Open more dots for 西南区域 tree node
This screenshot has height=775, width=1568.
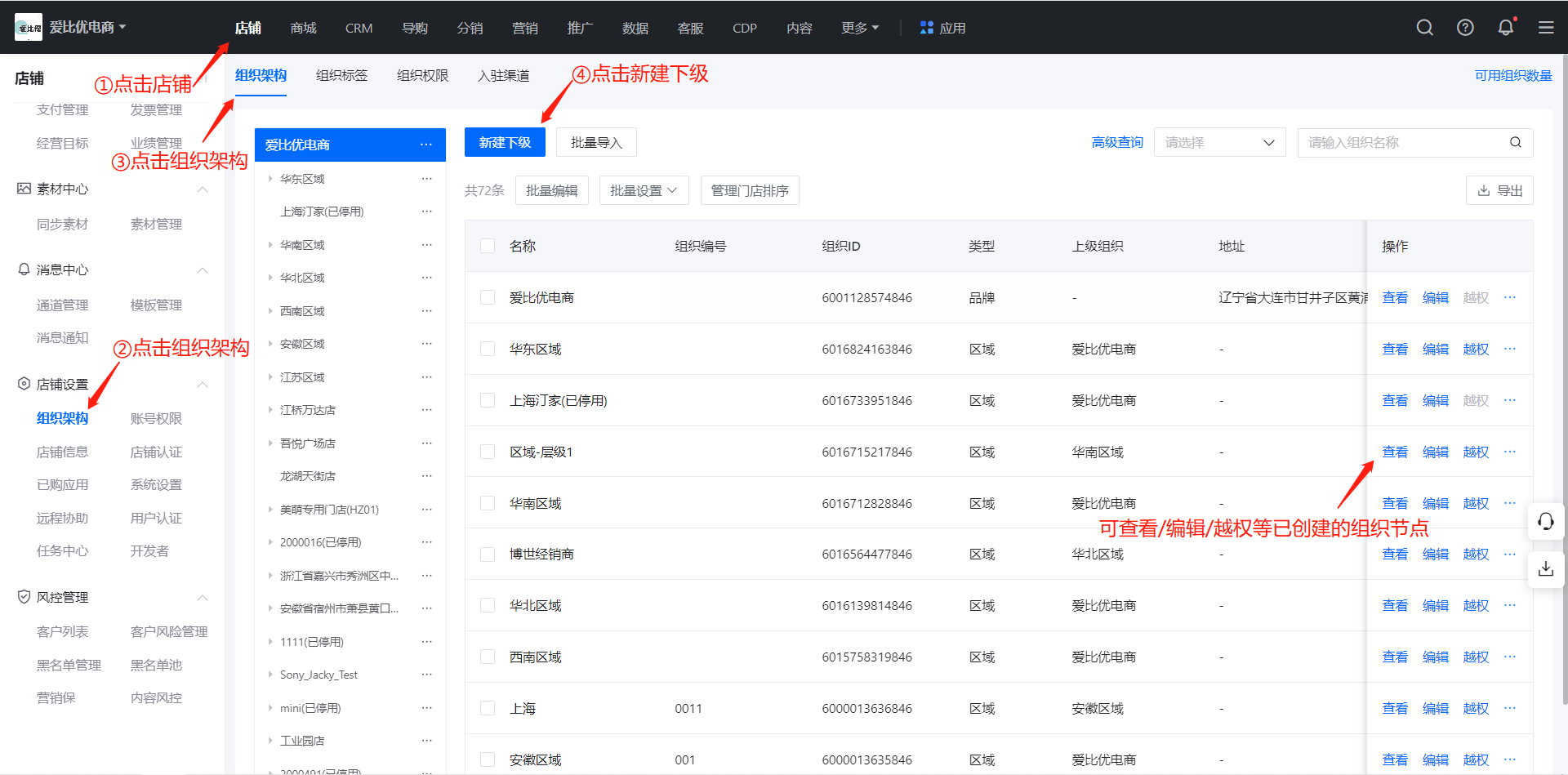click(426, 311)
